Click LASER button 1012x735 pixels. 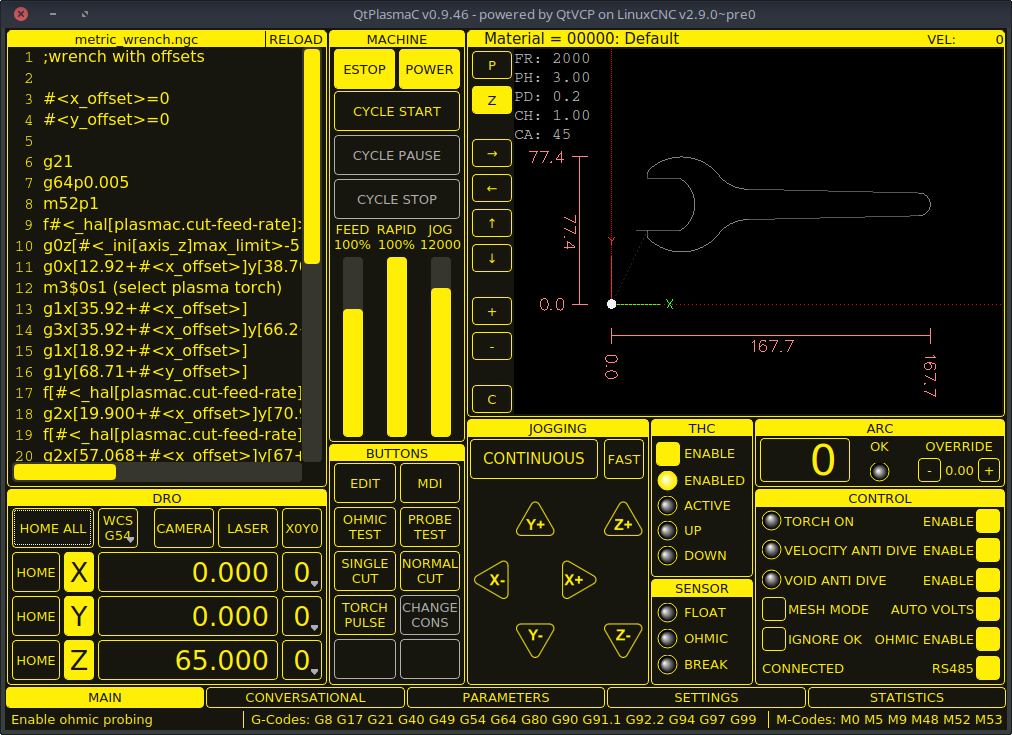(248, 528)
